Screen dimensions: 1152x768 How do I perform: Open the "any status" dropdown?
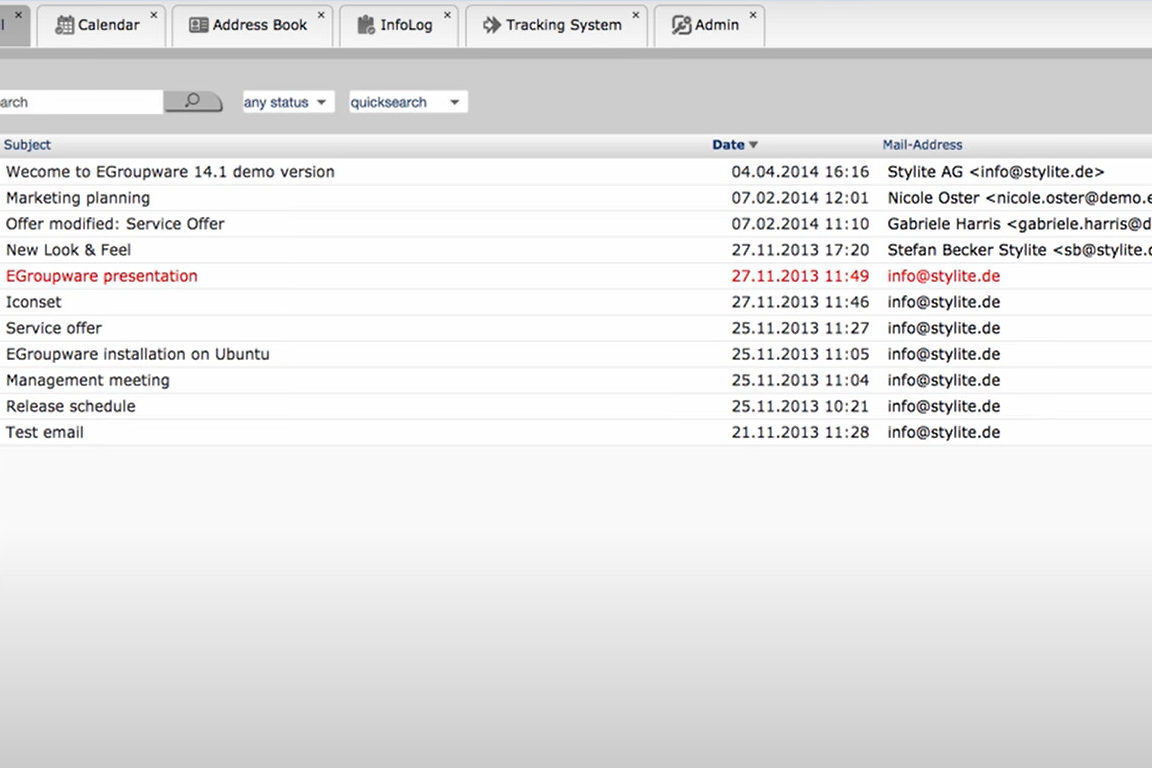coord(287,101)
